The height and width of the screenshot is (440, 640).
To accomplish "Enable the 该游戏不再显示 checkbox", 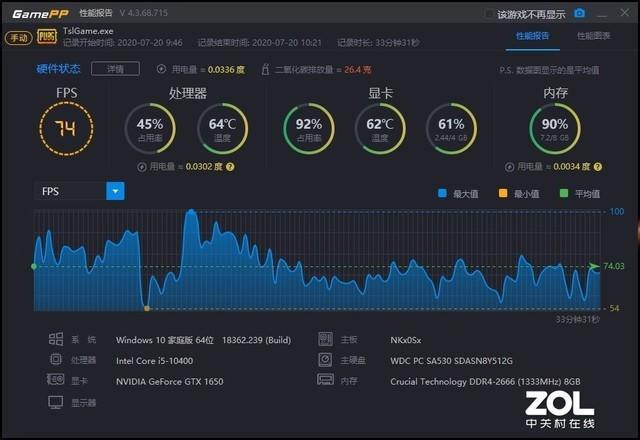I will (x=488, y=15).
